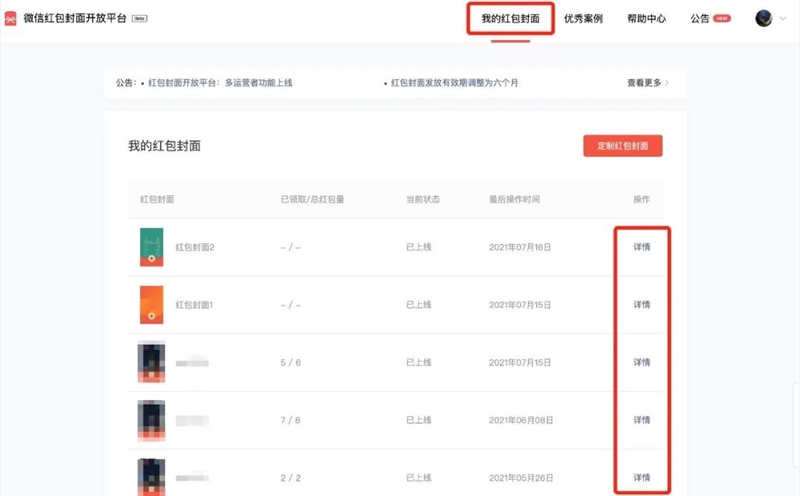Open the 优秀案例 tab
The width and height of the screenshot is (800, 496).
583,19
